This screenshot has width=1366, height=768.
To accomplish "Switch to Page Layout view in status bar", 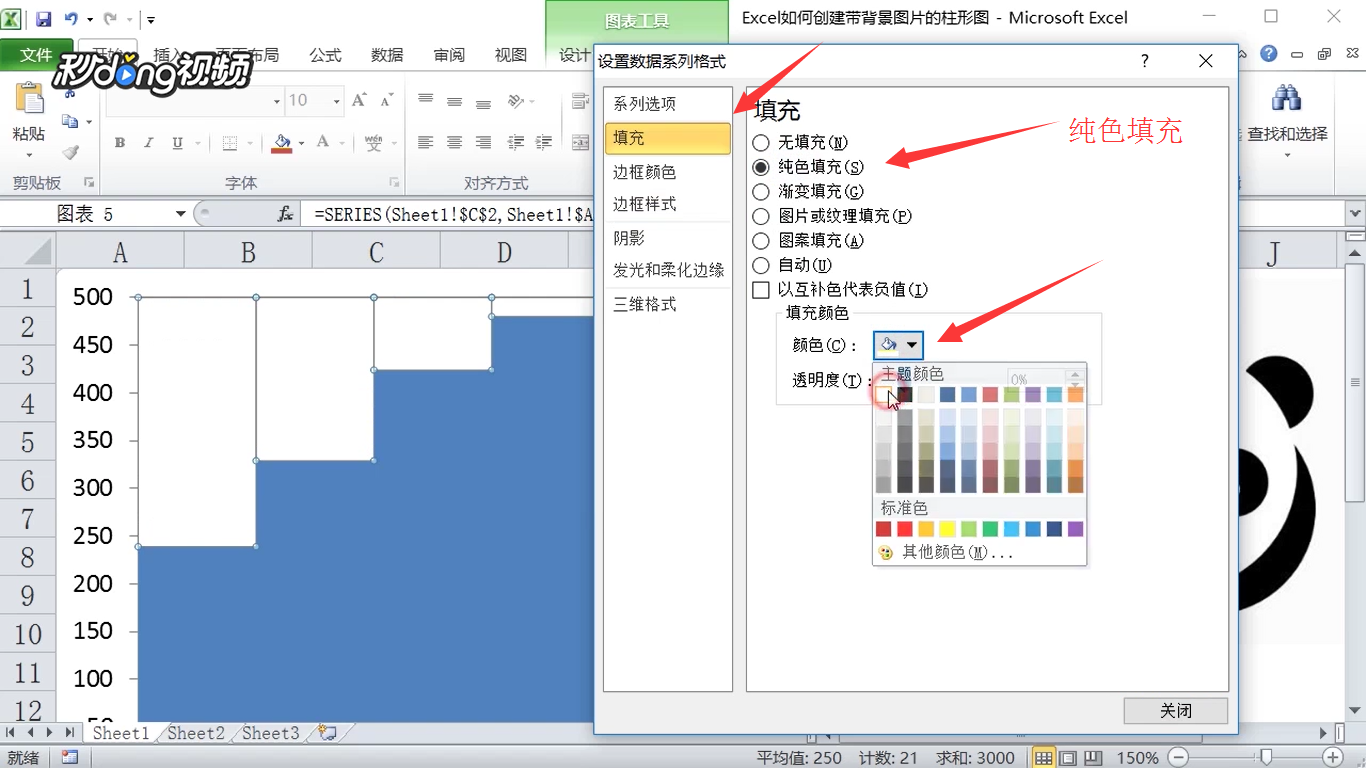I will [1068, 758].
